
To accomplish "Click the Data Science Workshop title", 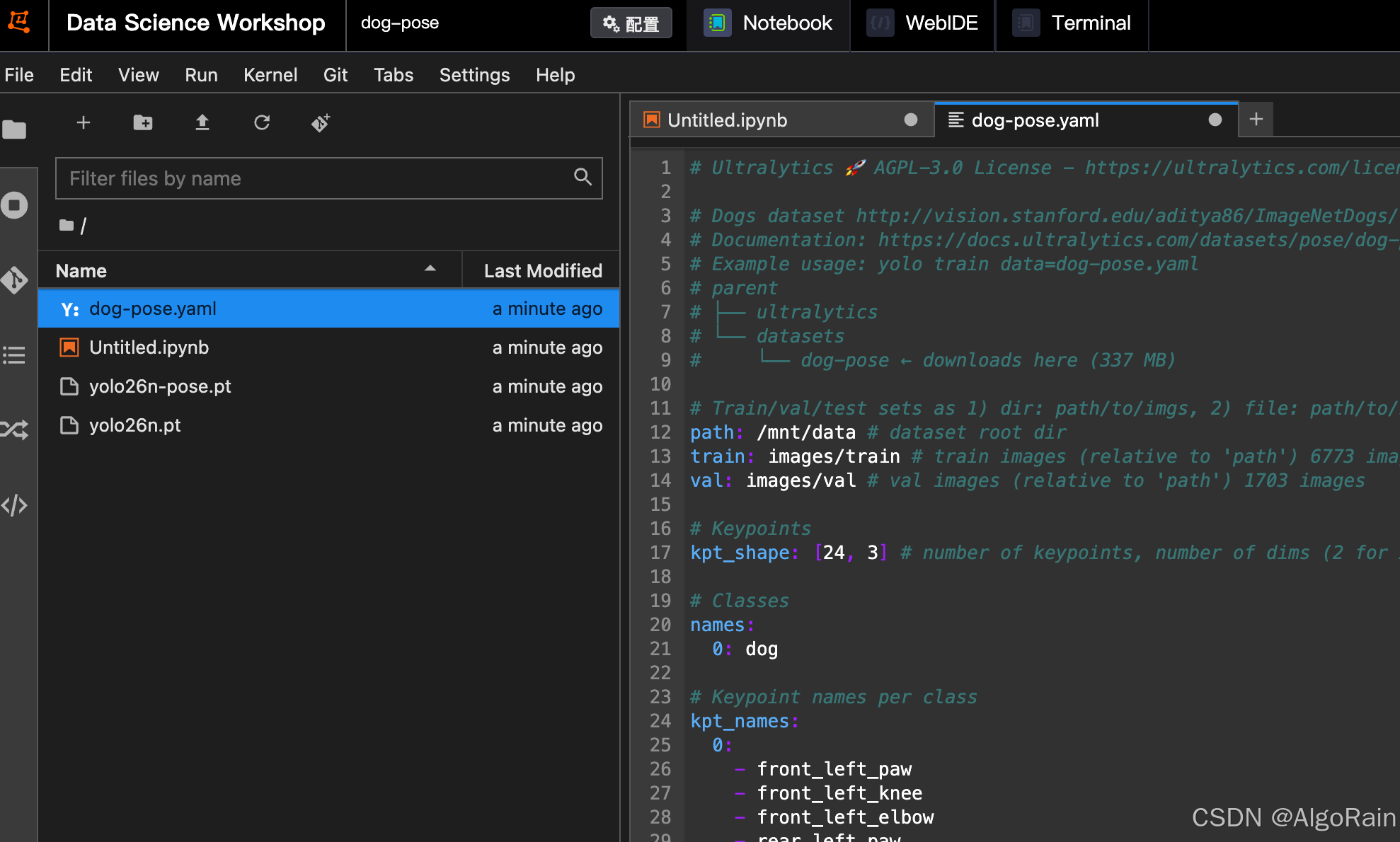I will click(196, 23).
